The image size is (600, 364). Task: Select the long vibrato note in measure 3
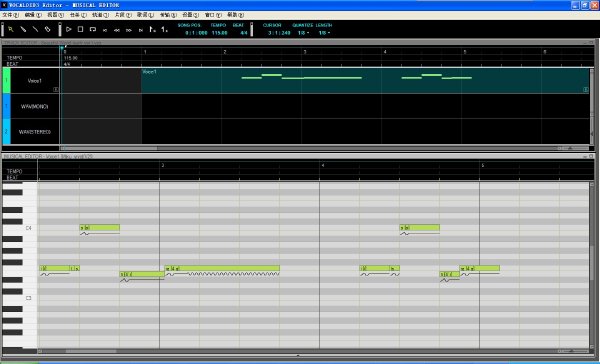click(222, 268)
